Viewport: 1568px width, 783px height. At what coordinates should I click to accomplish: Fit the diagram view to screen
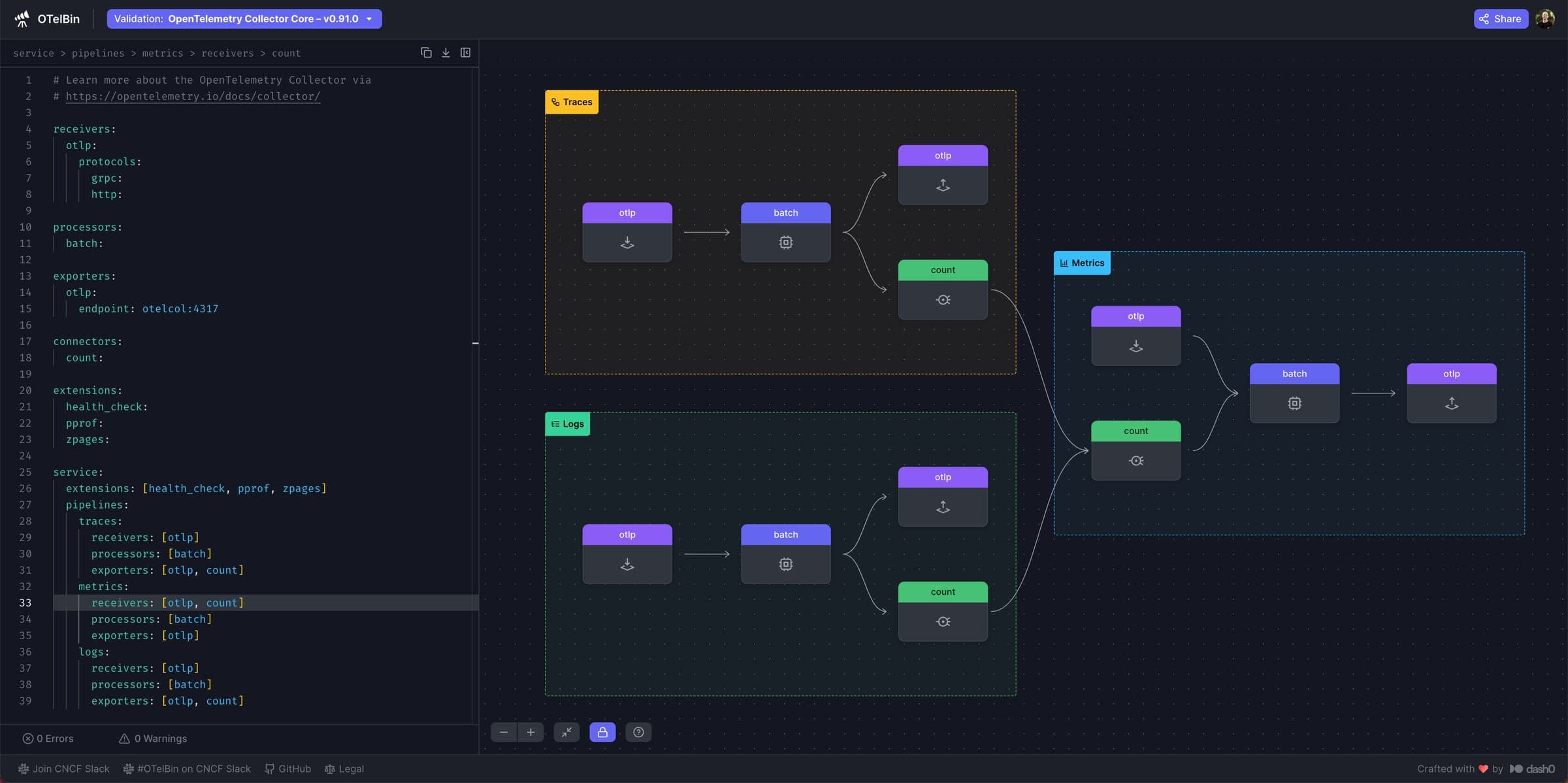(x=566, y=732)
